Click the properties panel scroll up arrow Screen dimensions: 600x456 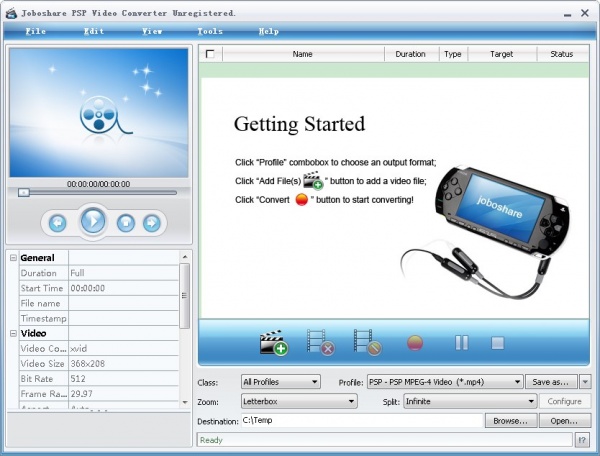[x=185, y=257]
